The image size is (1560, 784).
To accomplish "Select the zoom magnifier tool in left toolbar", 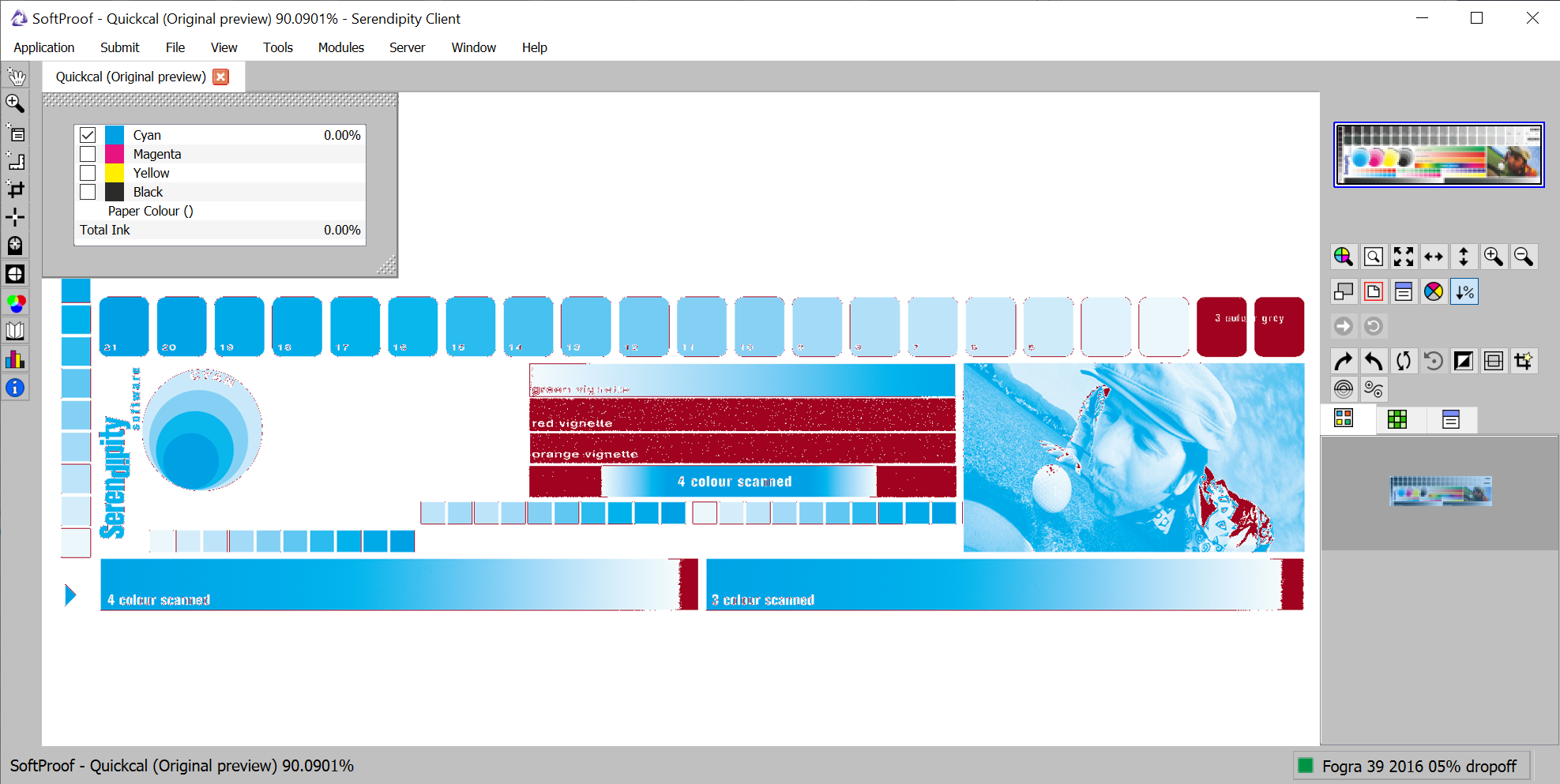I will click(15, 103).
